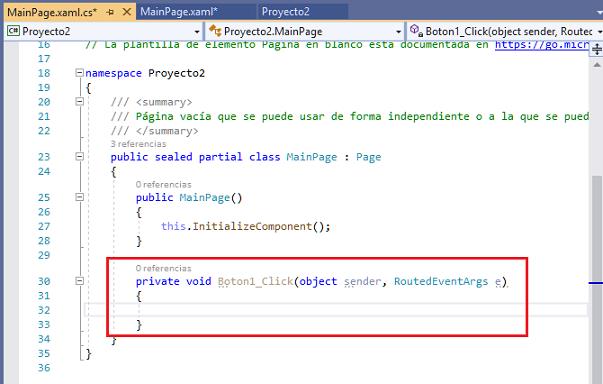Collapse the Boton1_Click method block
This screenshot has height=384, width=603.
[x=79, y=281]
